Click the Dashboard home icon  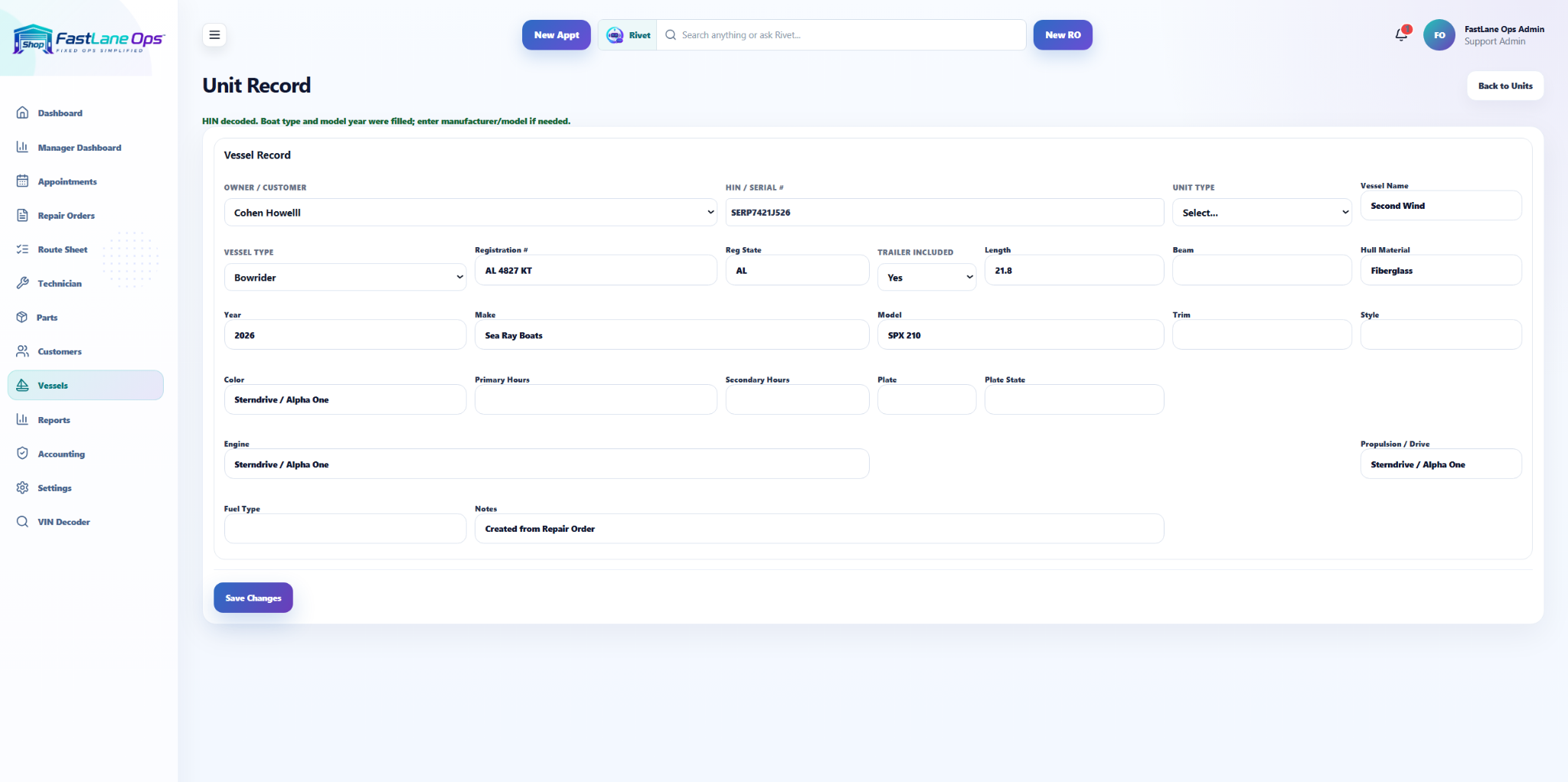click(x=22, y=112)
